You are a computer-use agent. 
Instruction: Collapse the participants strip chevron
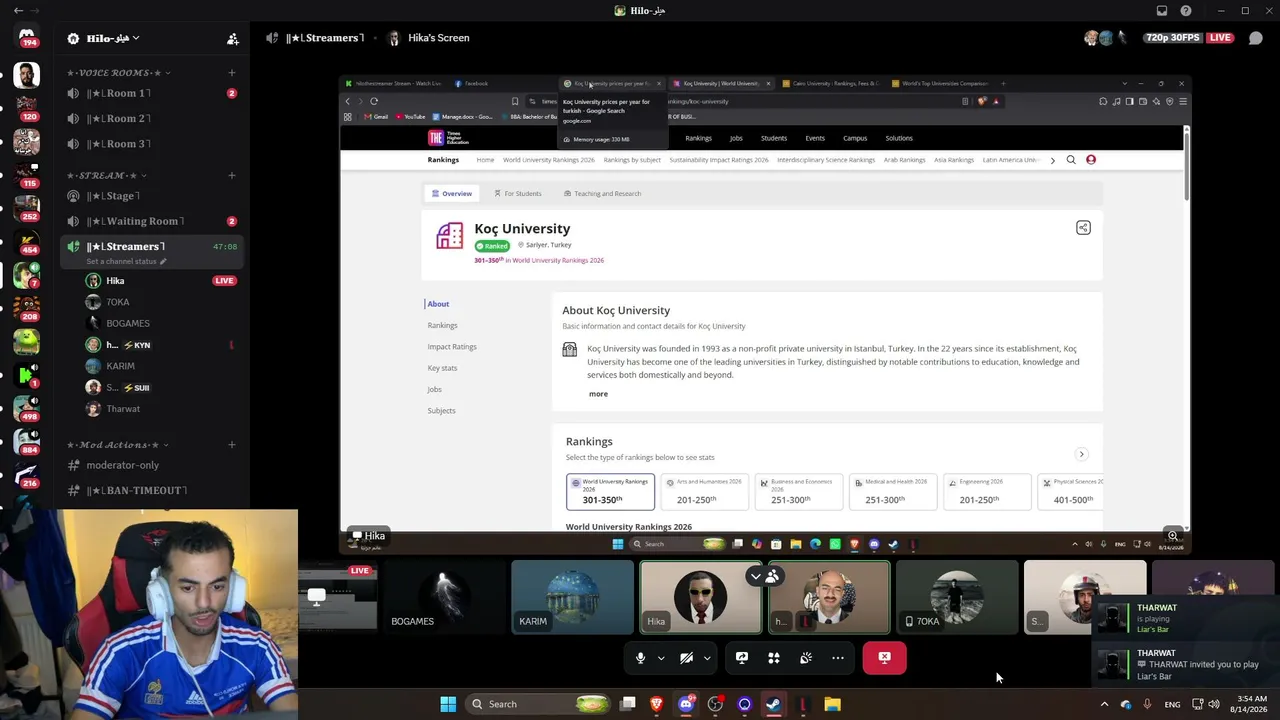[756, 576]
